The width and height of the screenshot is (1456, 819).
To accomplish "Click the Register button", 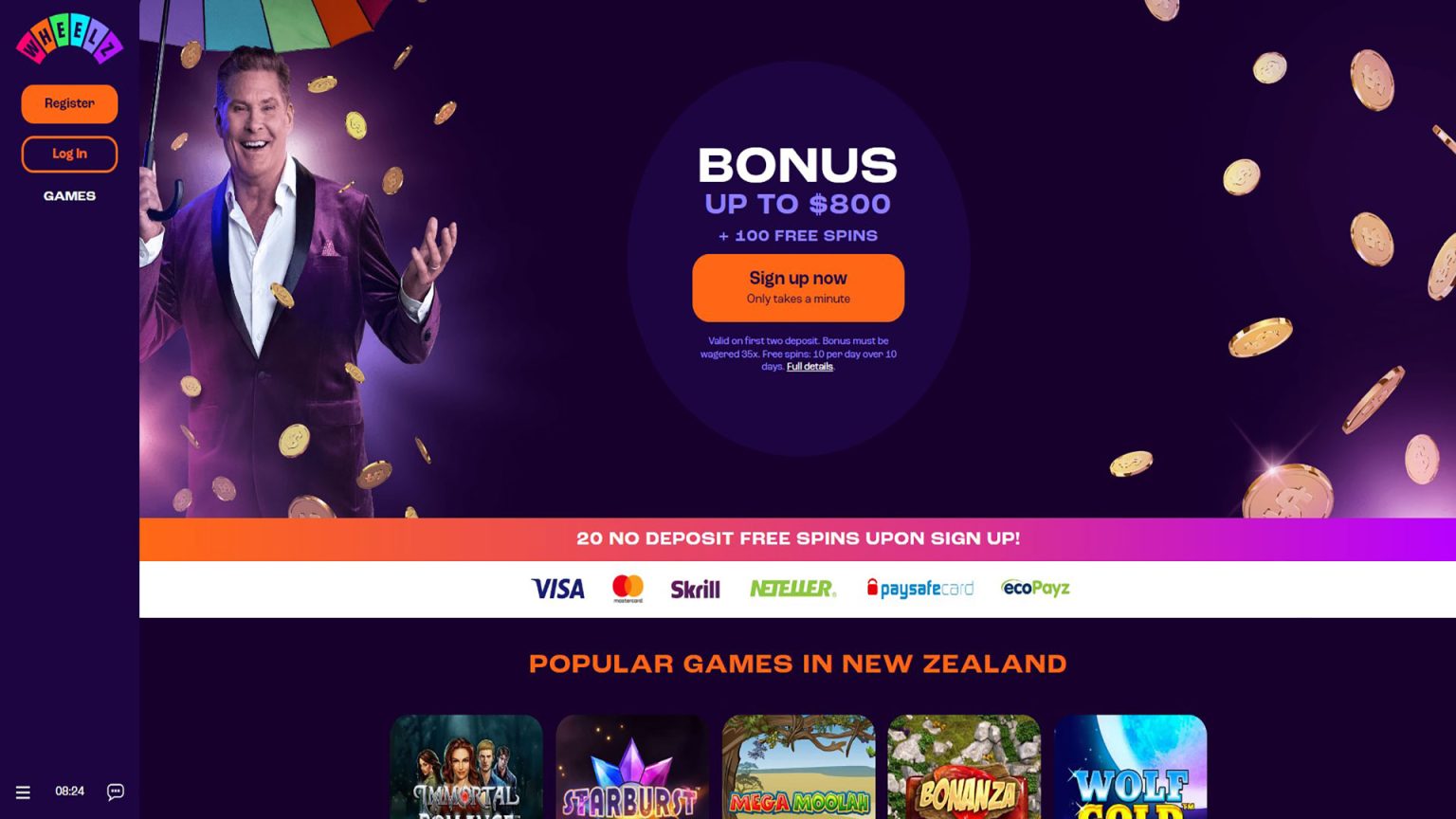I will pos(69,103).
